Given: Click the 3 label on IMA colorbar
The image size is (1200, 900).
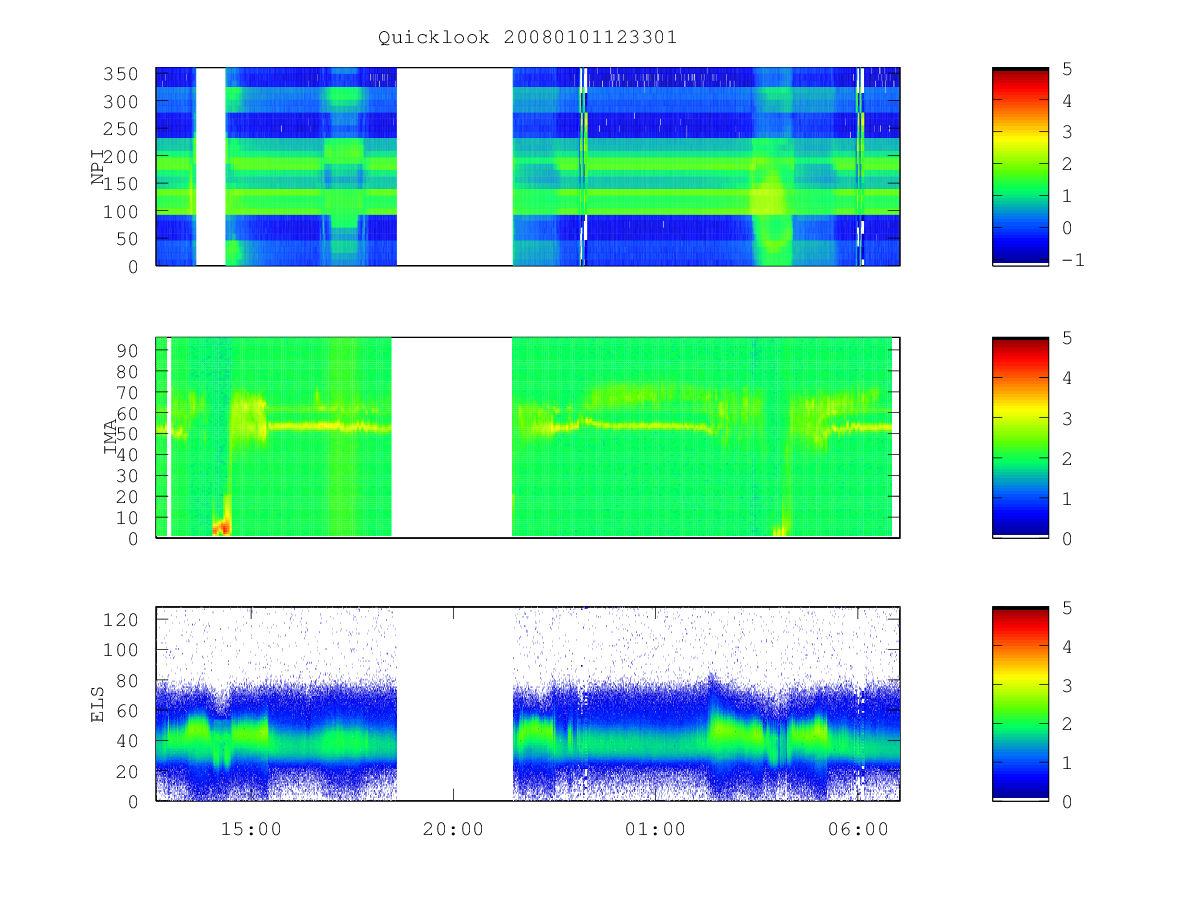Looking at the screenshot, I should click(1068, 418).
